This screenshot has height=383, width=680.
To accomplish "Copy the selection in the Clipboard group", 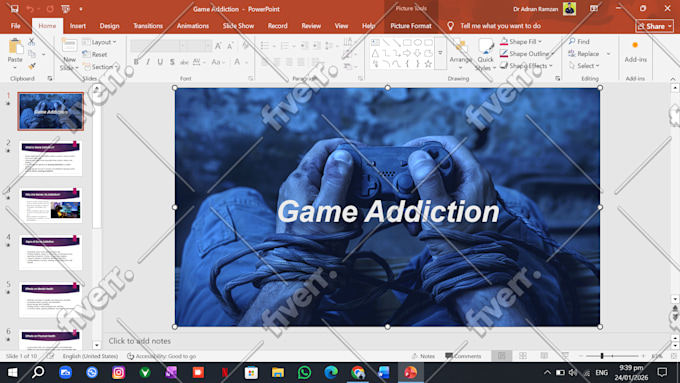I will click(32, 54).
